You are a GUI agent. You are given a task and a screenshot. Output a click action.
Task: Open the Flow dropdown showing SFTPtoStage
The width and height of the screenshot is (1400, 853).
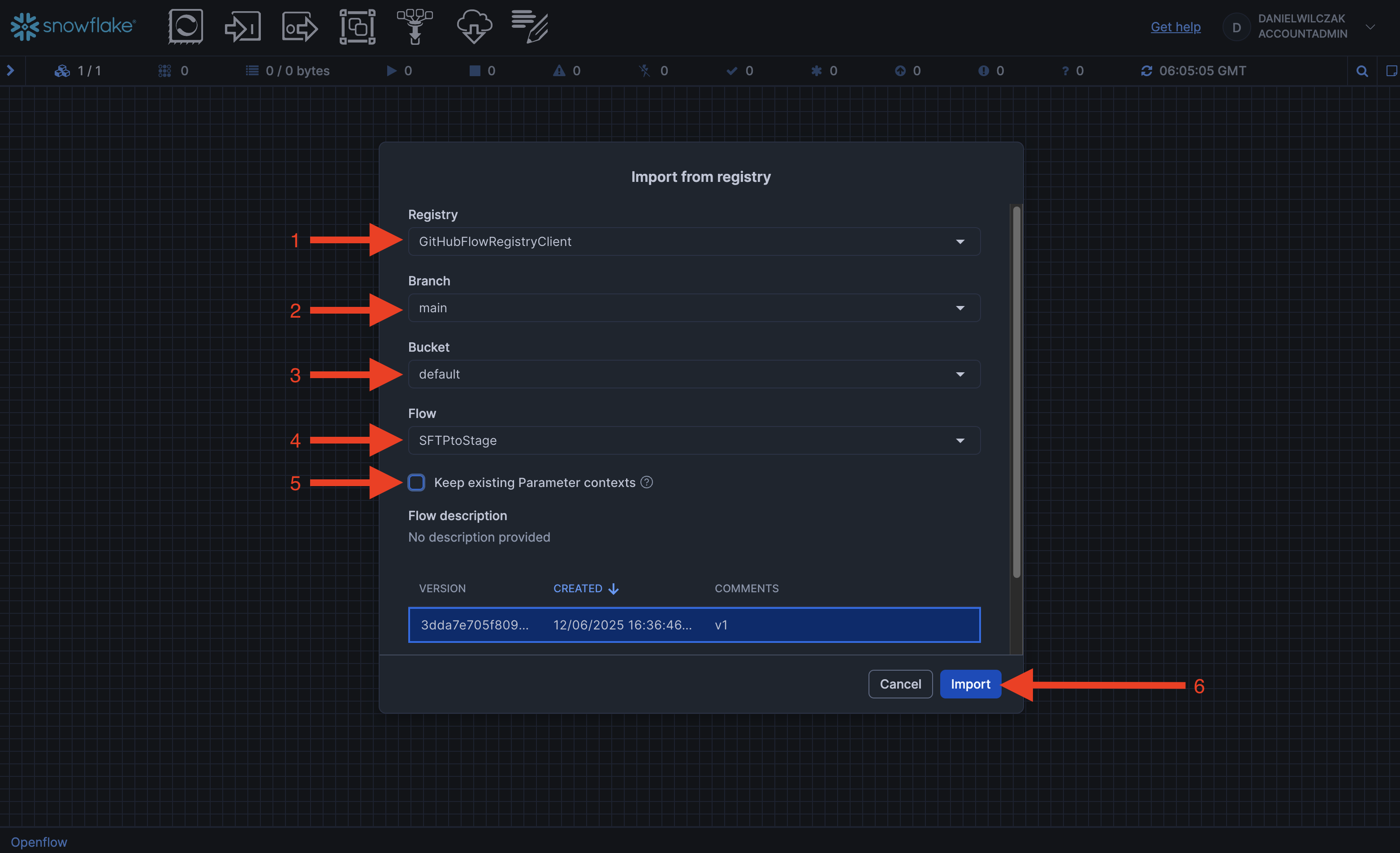point(694,440)
